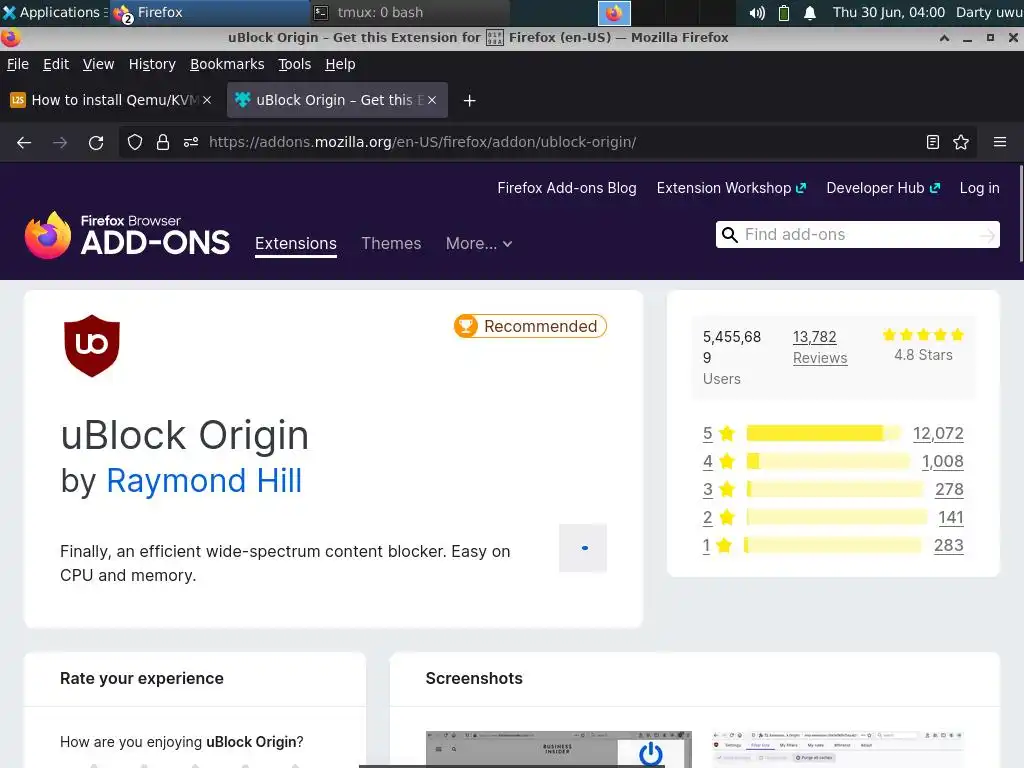
Task: Open 12,072 five-star reviews count
Action: [x=938, y=434]
